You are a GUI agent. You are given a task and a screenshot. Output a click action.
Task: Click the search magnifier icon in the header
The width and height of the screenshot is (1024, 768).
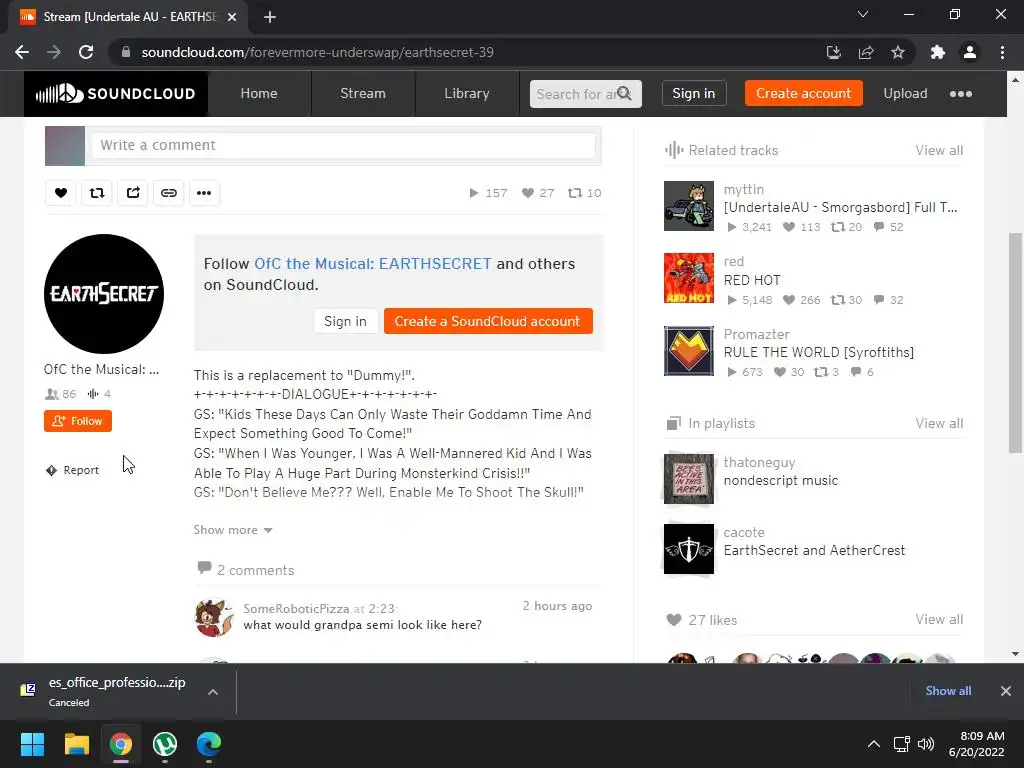[x=624, y=93]
